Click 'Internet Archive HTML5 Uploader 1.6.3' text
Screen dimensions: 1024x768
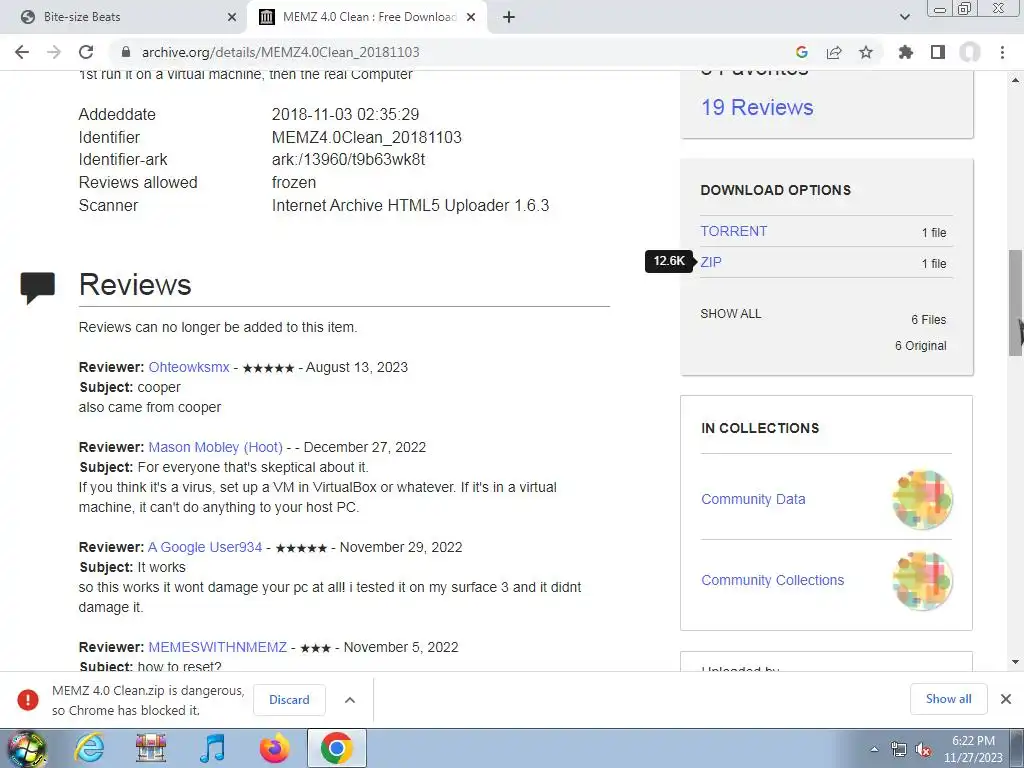point(410,205)
